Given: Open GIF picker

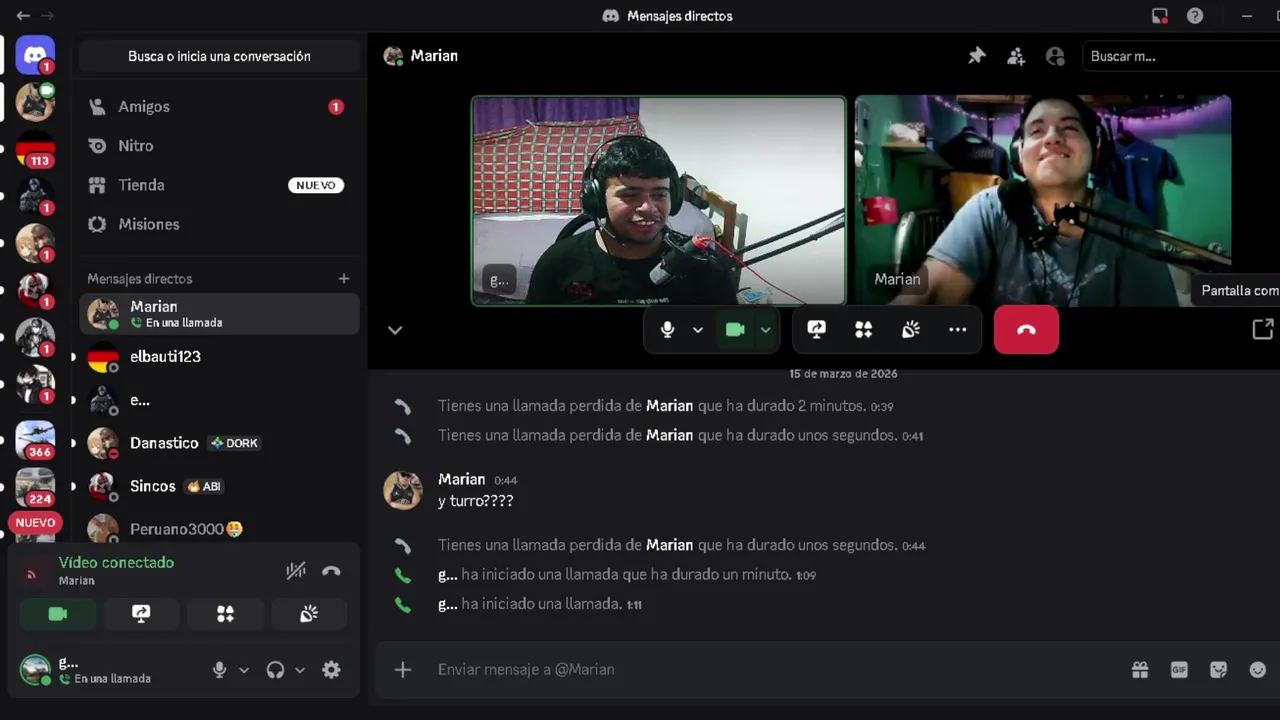Looking at the screenshot, I should click(x=1179, y=670).
